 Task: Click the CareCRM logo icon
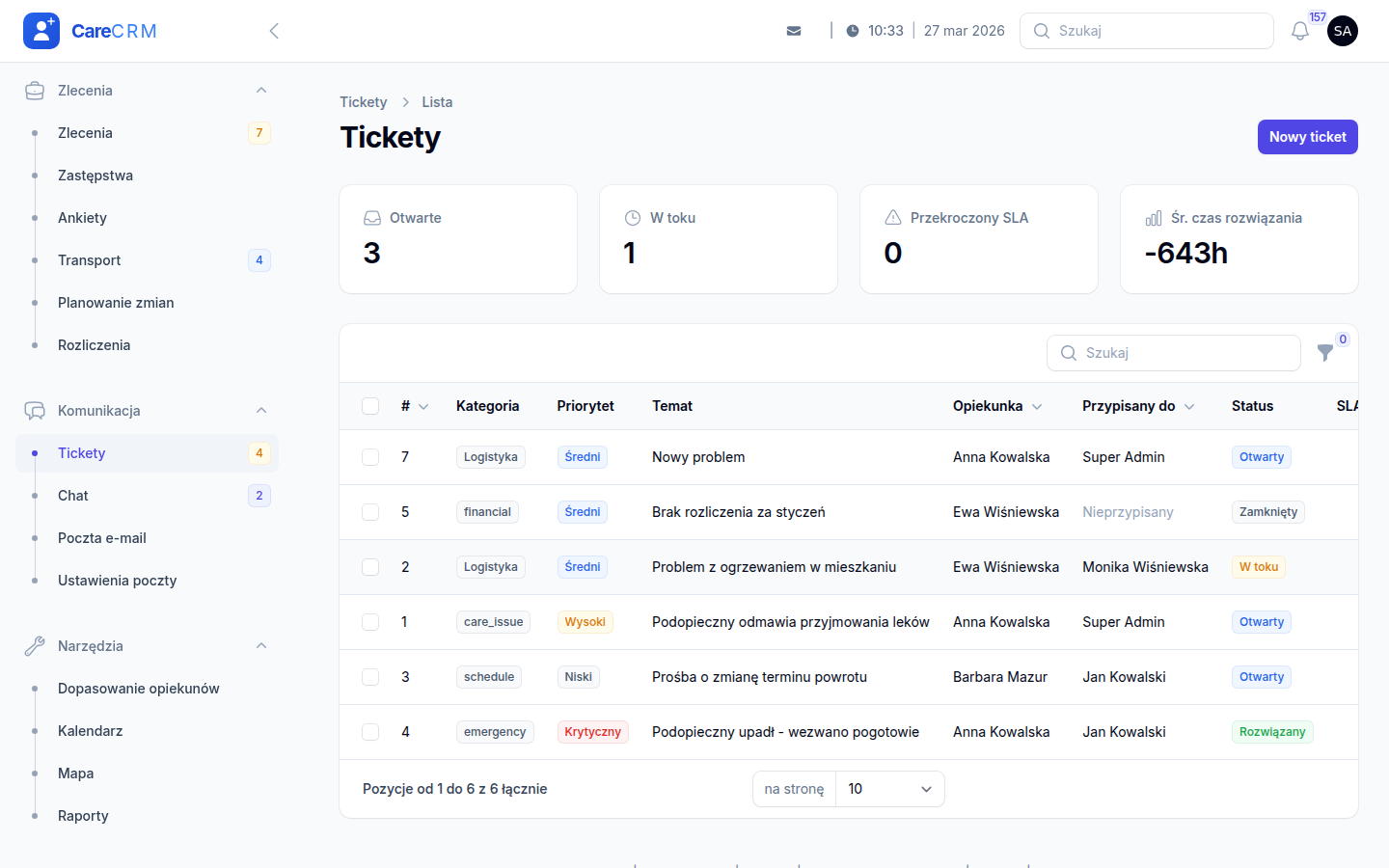point(41,31)
